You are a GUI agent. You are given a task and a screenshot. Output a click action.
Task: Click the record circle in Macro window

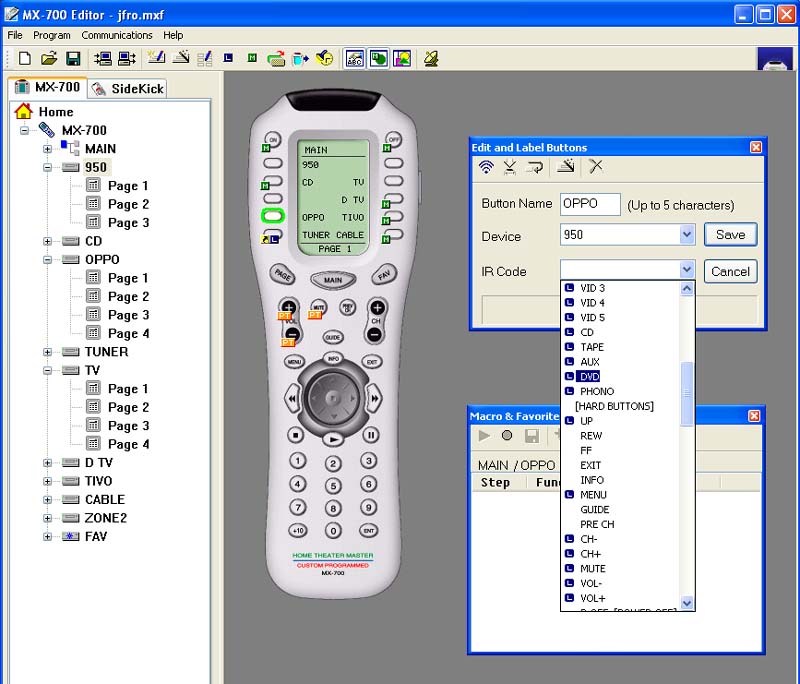507,435
